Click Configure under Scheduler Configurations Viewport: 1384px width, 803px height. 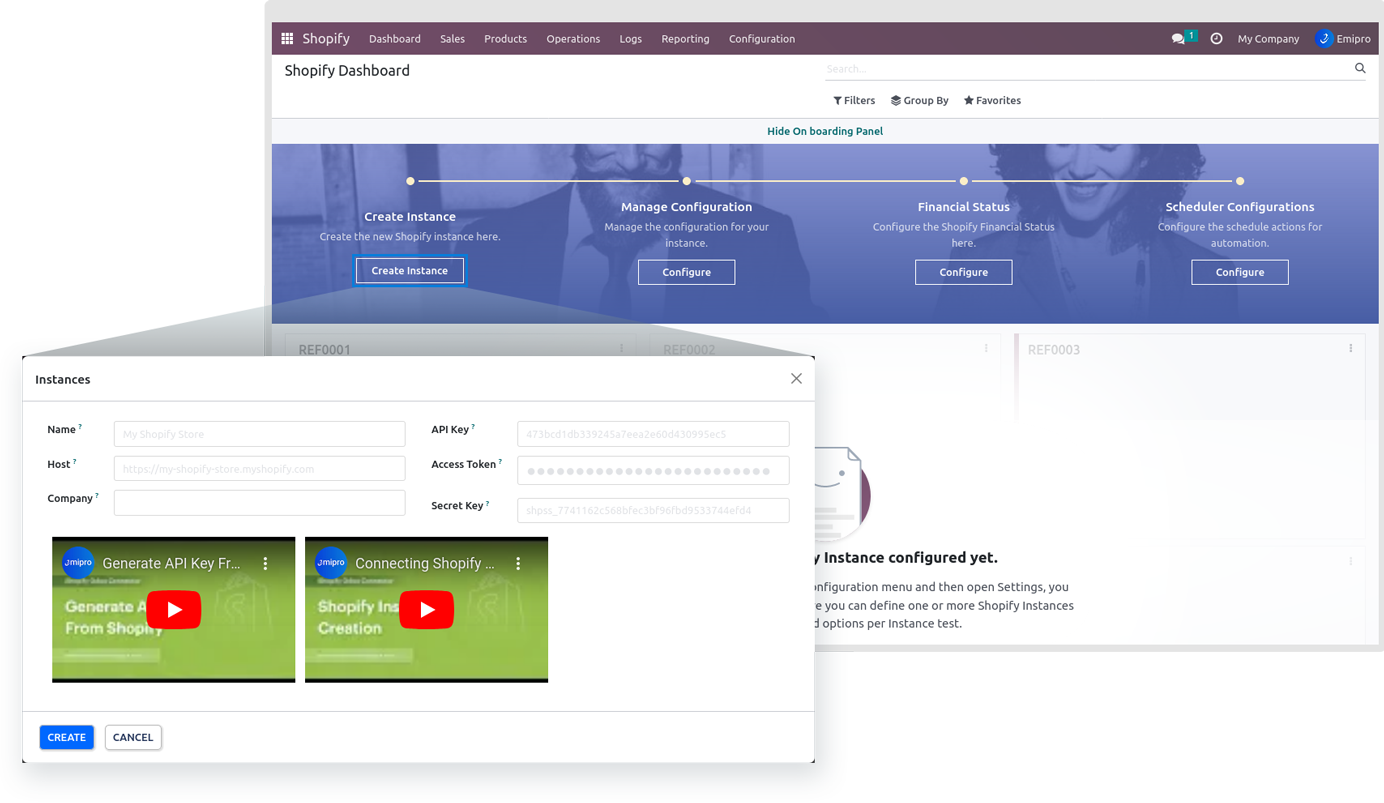click(x=1240, y=272)
